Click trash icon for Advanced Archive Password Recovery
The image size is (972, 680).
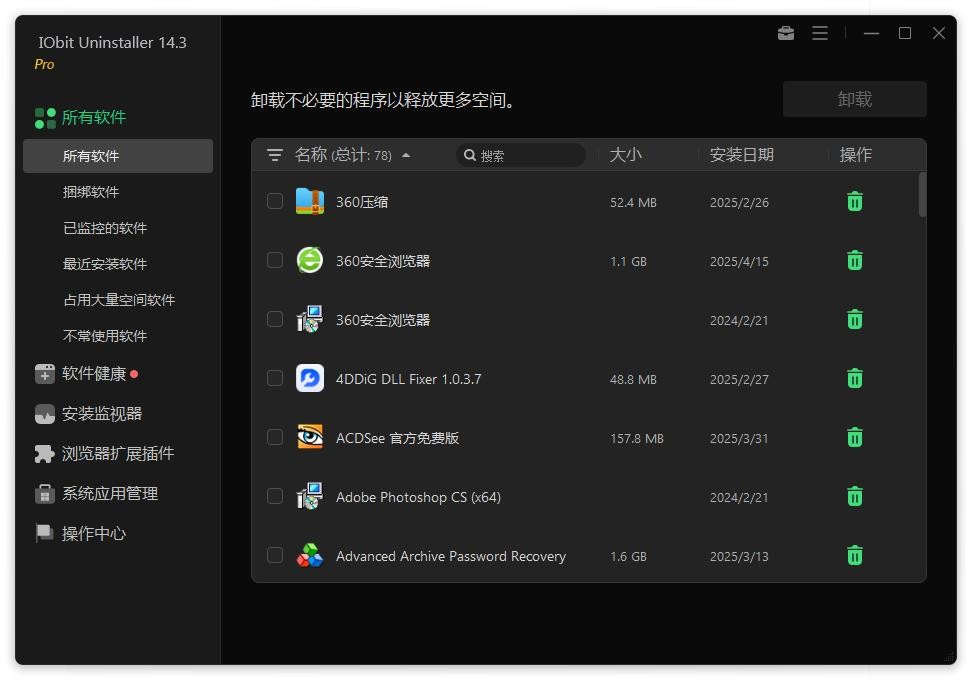[855, 555]
